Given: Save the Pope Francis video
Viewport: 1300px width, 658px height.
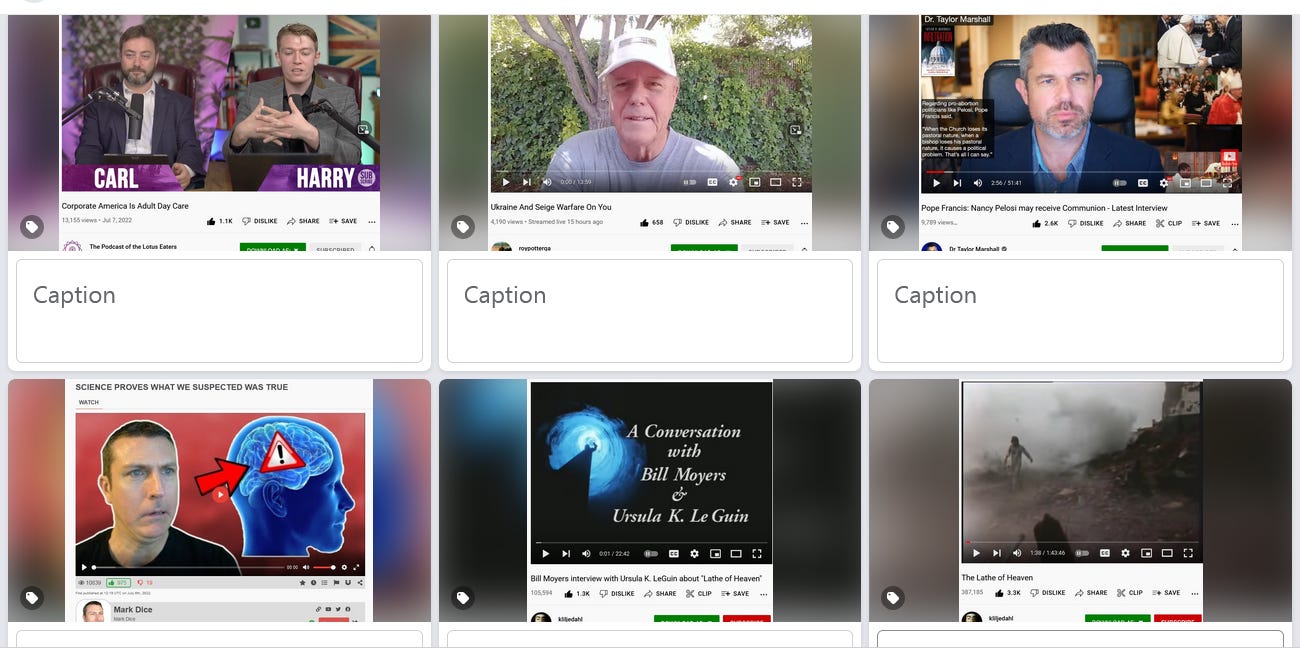Looking at the screenshot, I should click(x=1206, y=223).
